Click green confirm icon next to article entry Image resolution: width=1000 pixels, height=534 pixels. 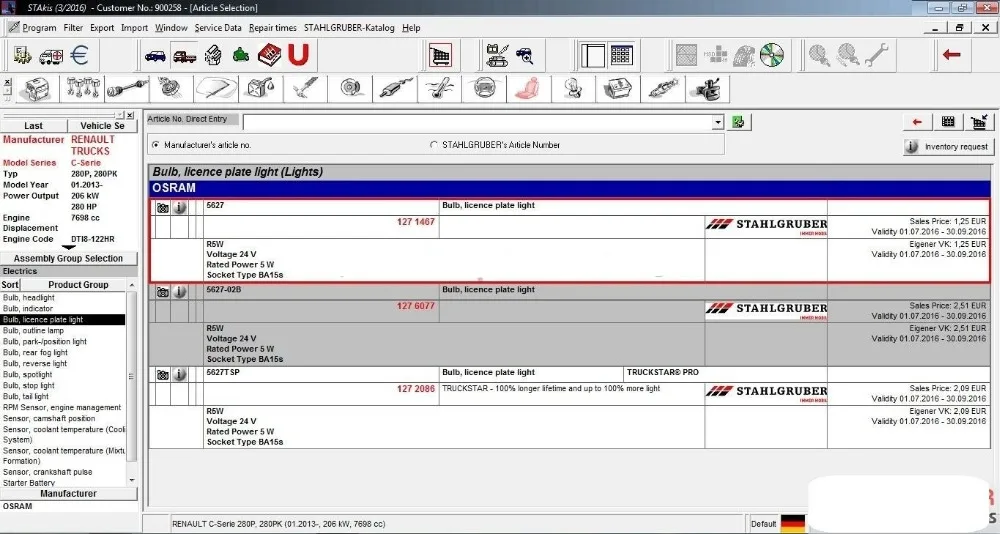(739, 122)
